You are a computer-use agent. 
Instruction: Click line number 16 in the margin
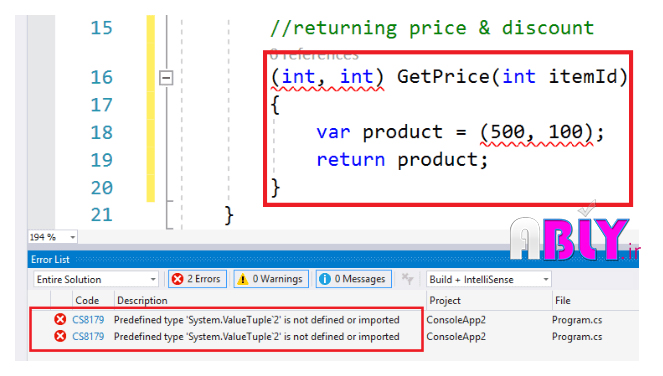[x=101, y=77]
